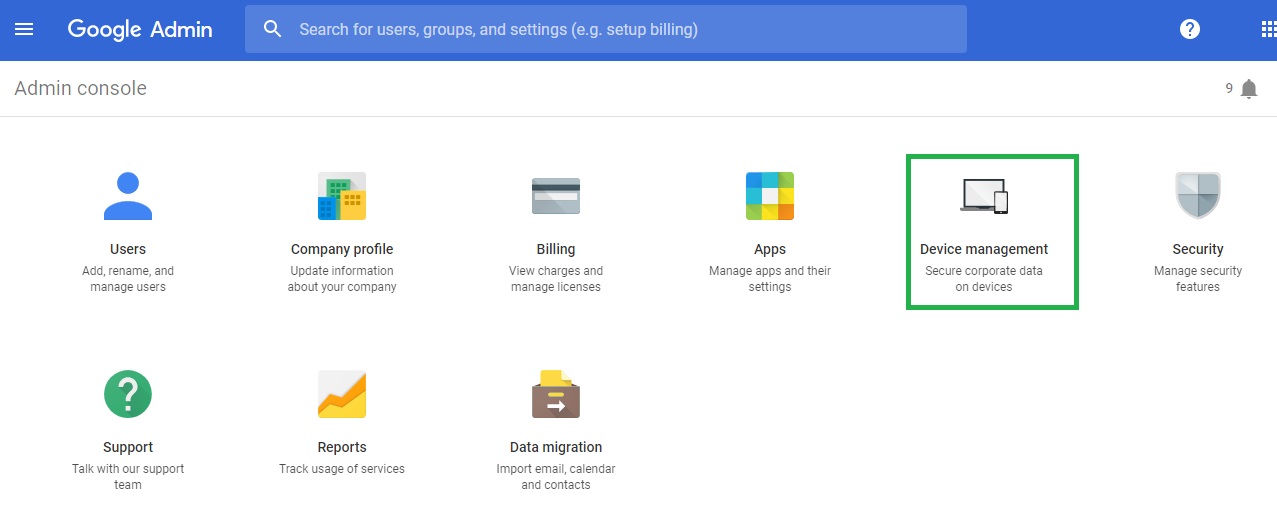
Task: Click the Support label
Action: click(128, 447)
